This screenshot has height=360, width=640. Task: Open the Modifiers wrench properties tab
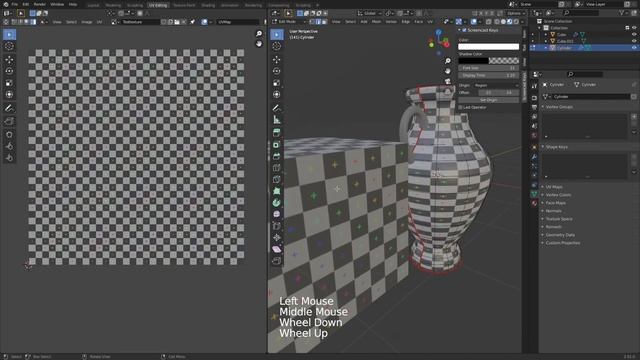534,157
